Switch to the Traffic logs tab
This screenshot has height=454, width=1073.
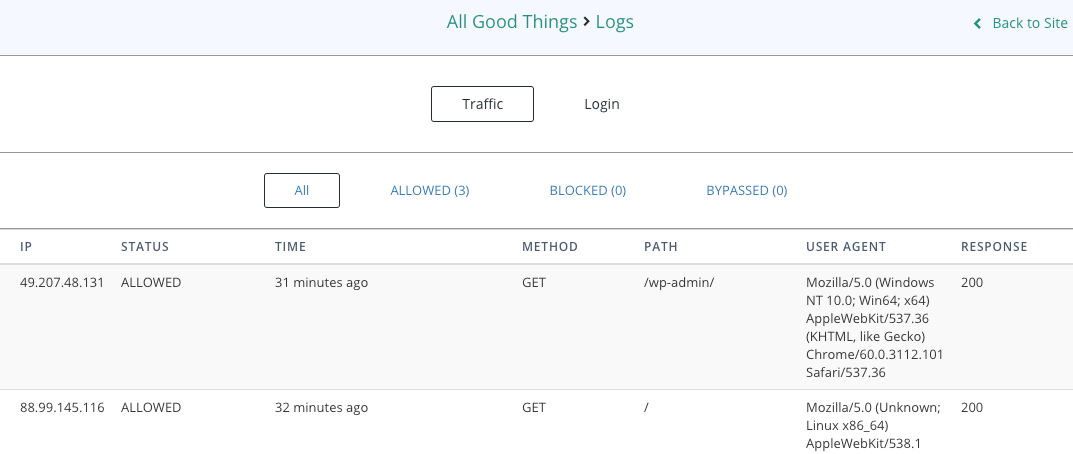pos(482,104)
